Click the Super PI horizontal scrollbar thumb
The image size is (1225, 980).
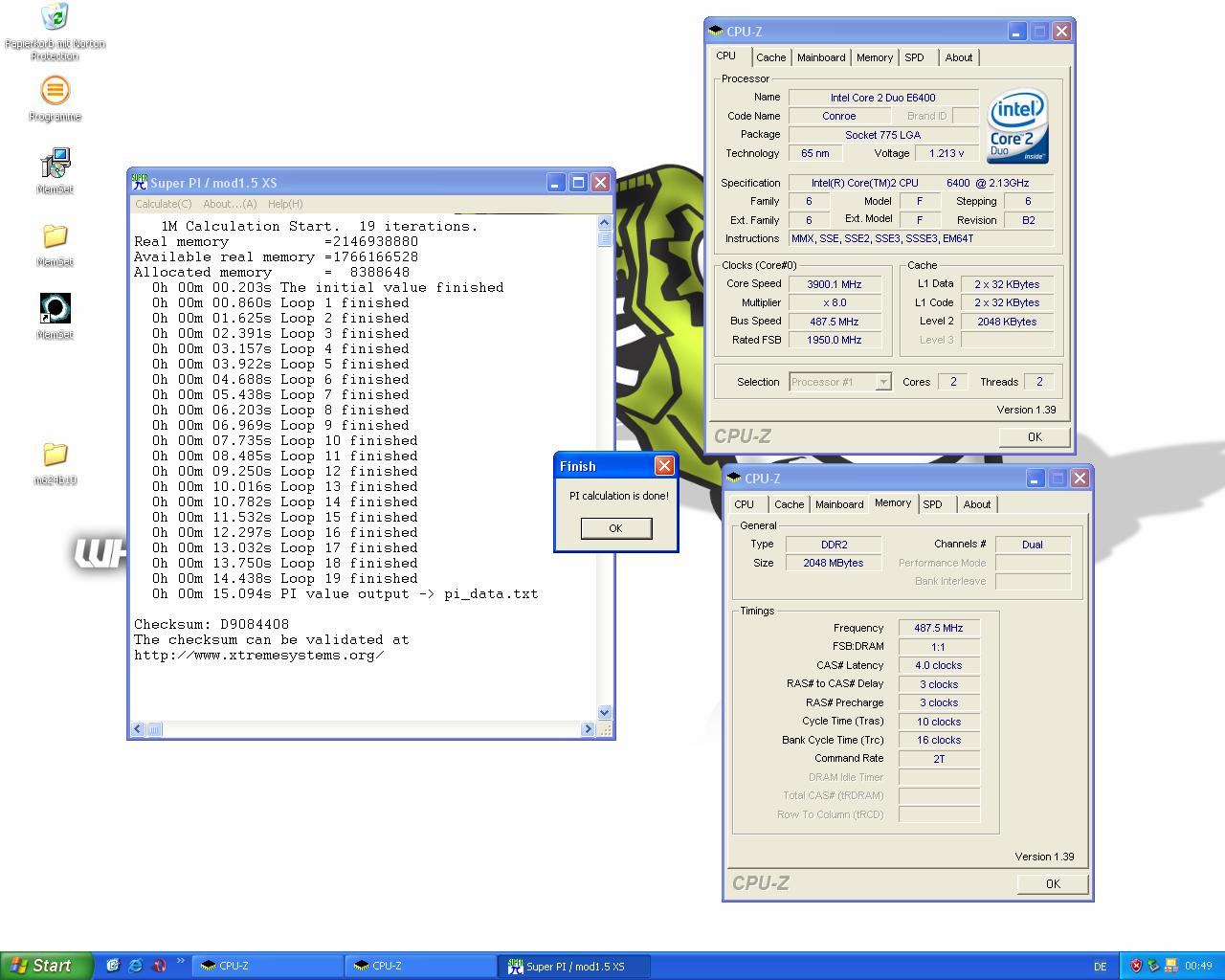tap(154, 729)
